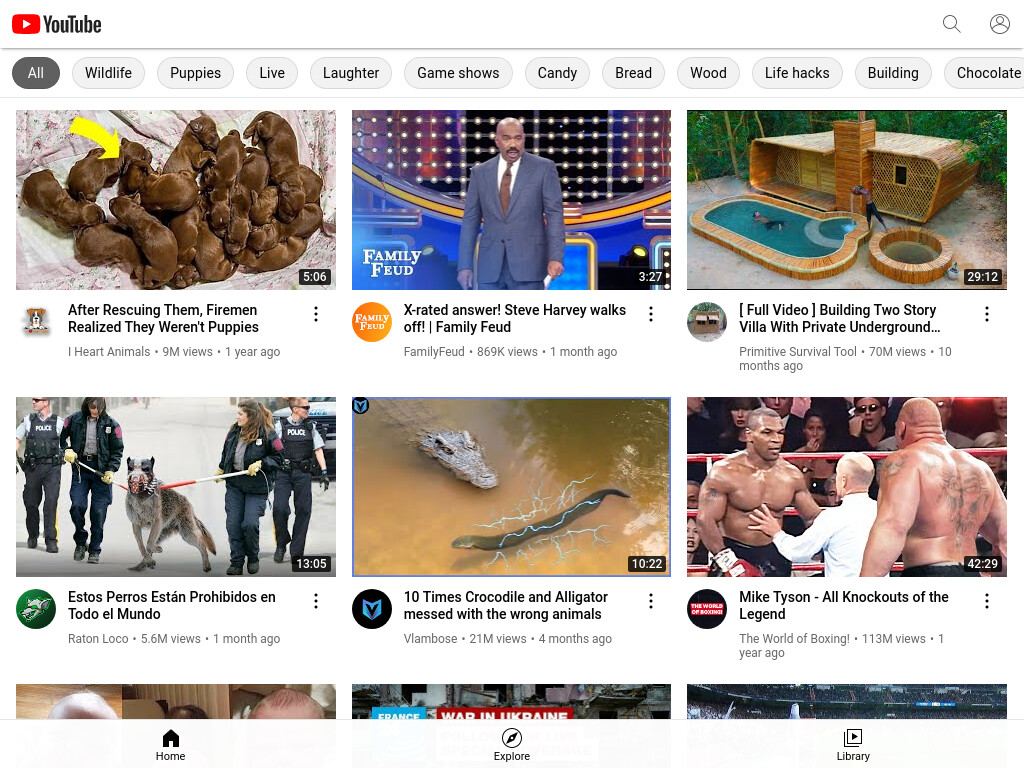Open title 10 Times Crocodile and Alligator

(x=505, y=605)
